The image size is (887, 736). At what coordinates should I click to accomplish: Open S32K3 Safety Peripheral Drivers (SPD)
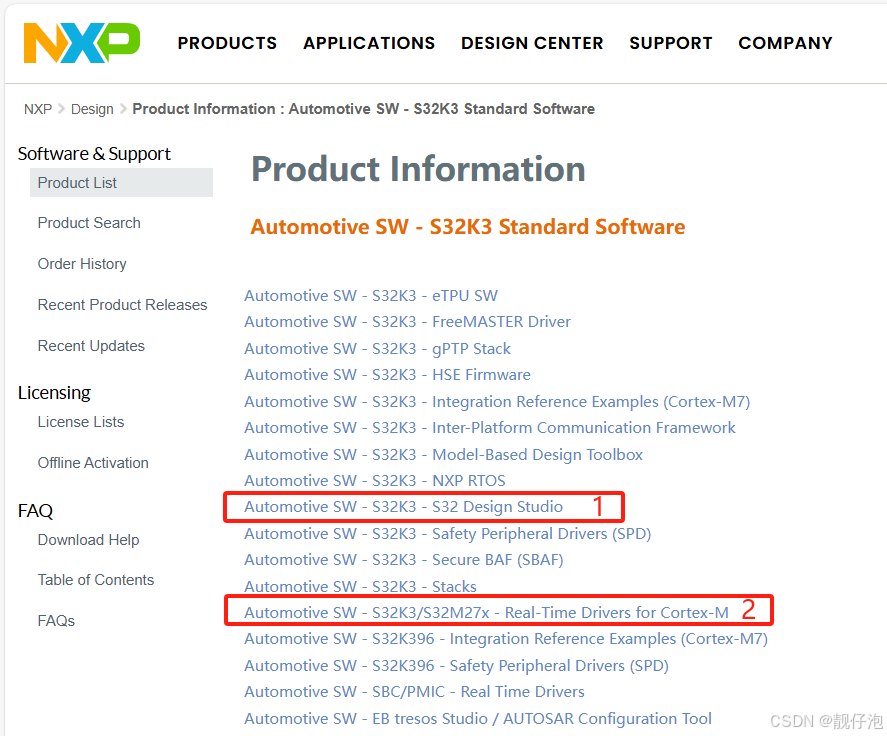(x=447, y=533)
